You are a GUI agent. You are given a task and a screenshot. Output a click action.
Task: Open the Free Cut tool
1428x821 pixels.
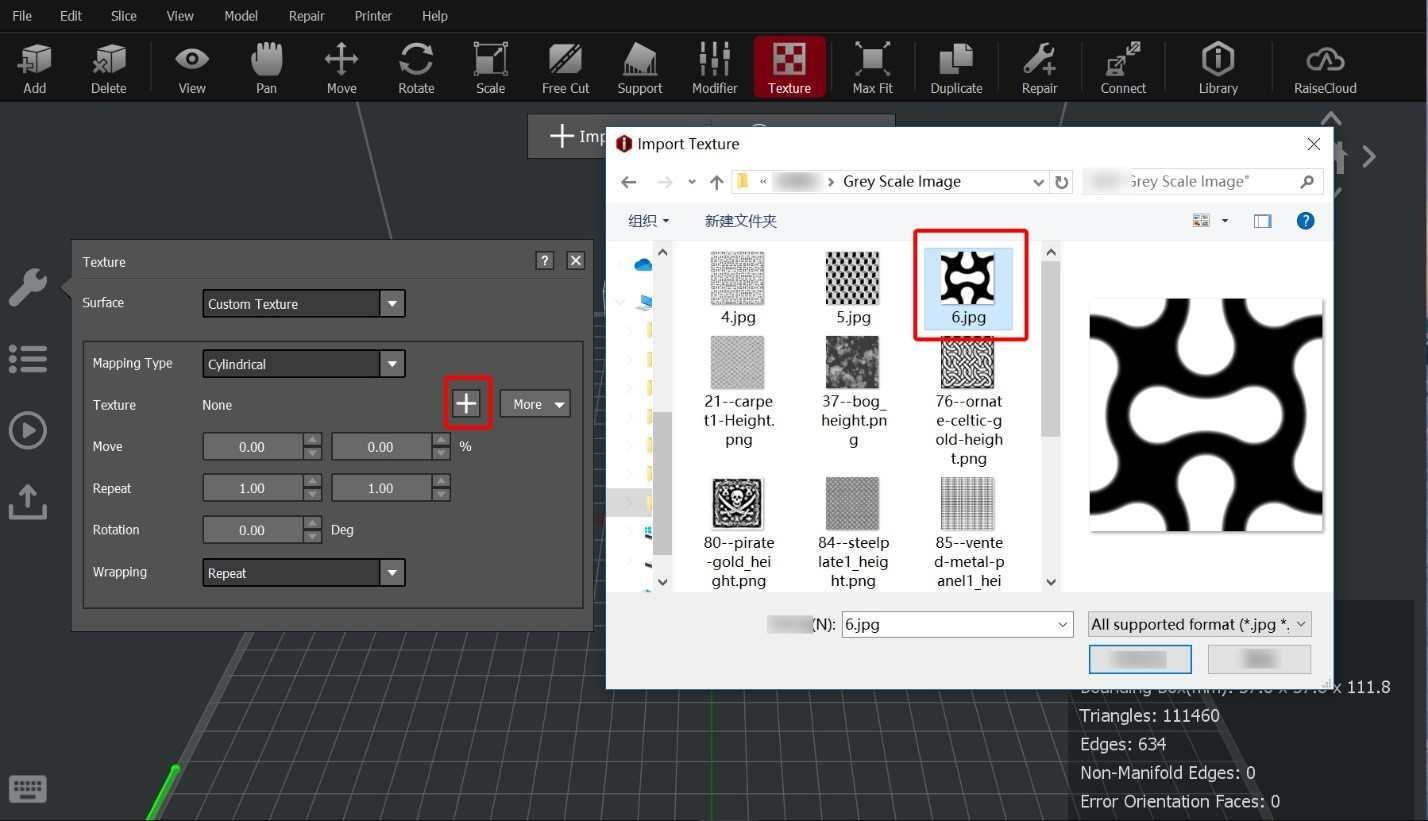[x=565, y=66]
